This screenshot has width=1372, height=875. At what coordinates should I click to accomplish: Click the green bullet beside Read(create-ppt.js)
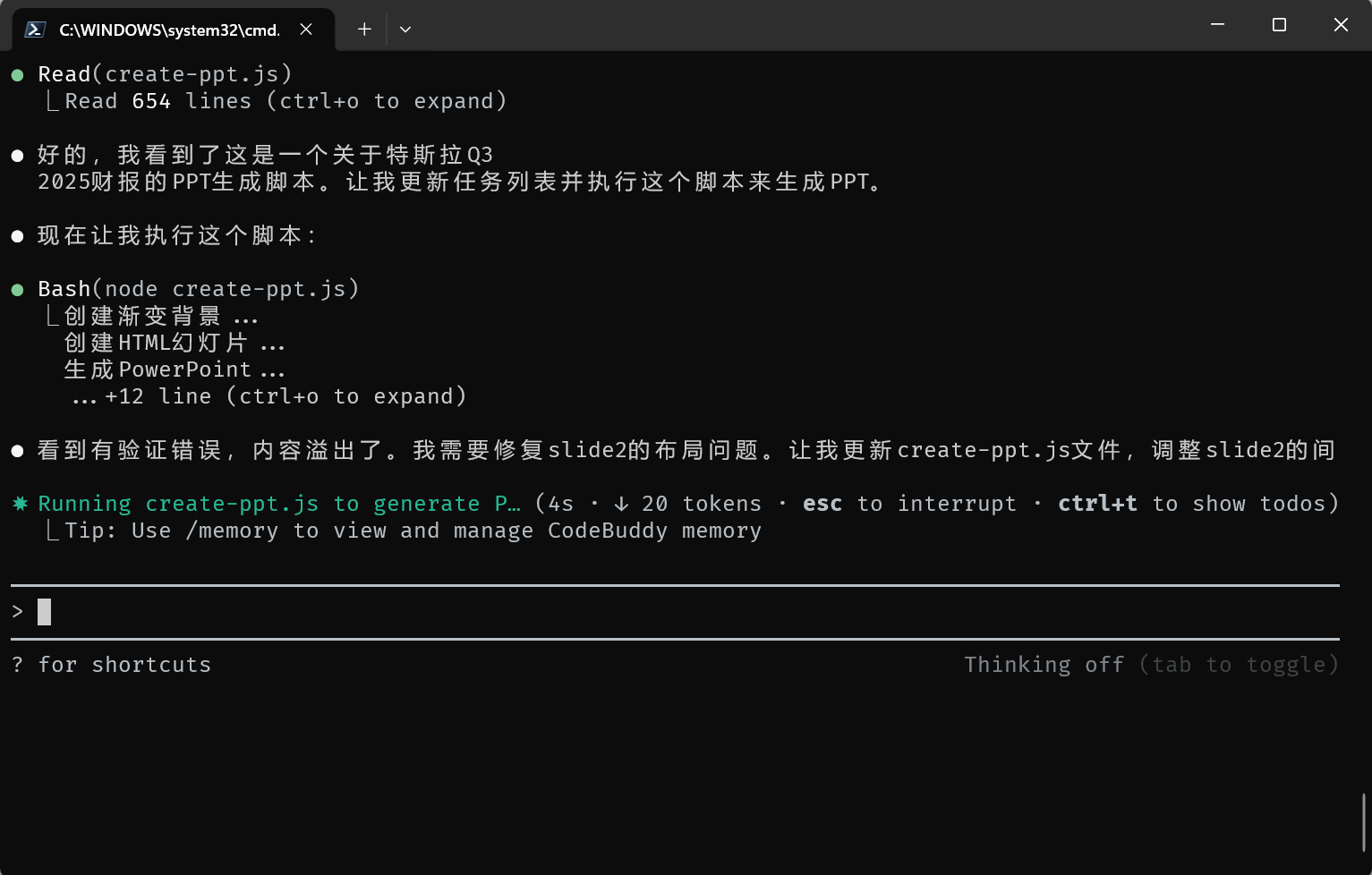pyautogui.click(x=17, y=75)
